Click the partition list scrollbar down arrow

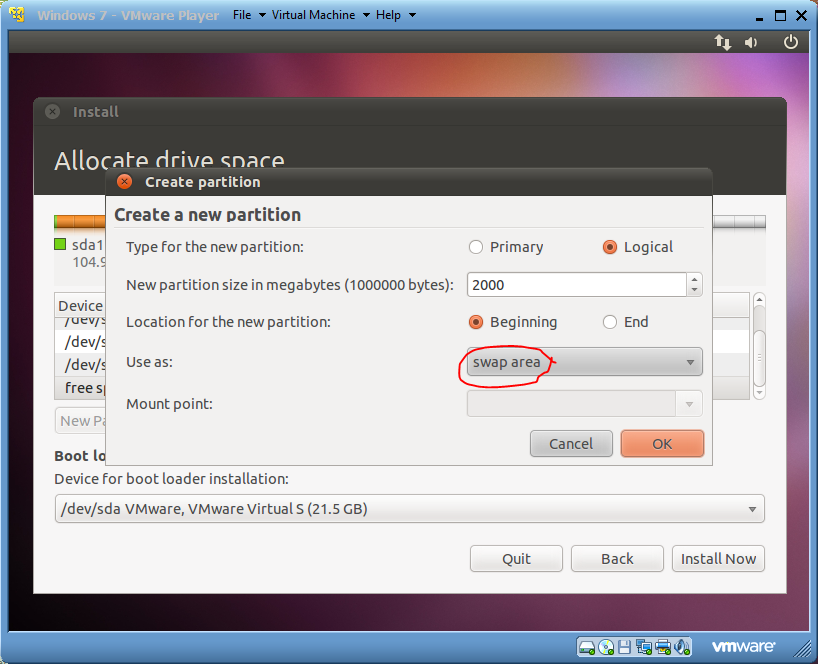point(760,393)
